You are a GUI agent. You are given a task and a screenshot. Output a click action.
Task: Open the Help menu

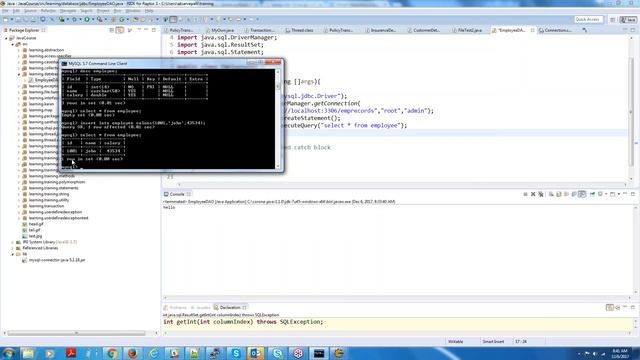pos(149,11)
